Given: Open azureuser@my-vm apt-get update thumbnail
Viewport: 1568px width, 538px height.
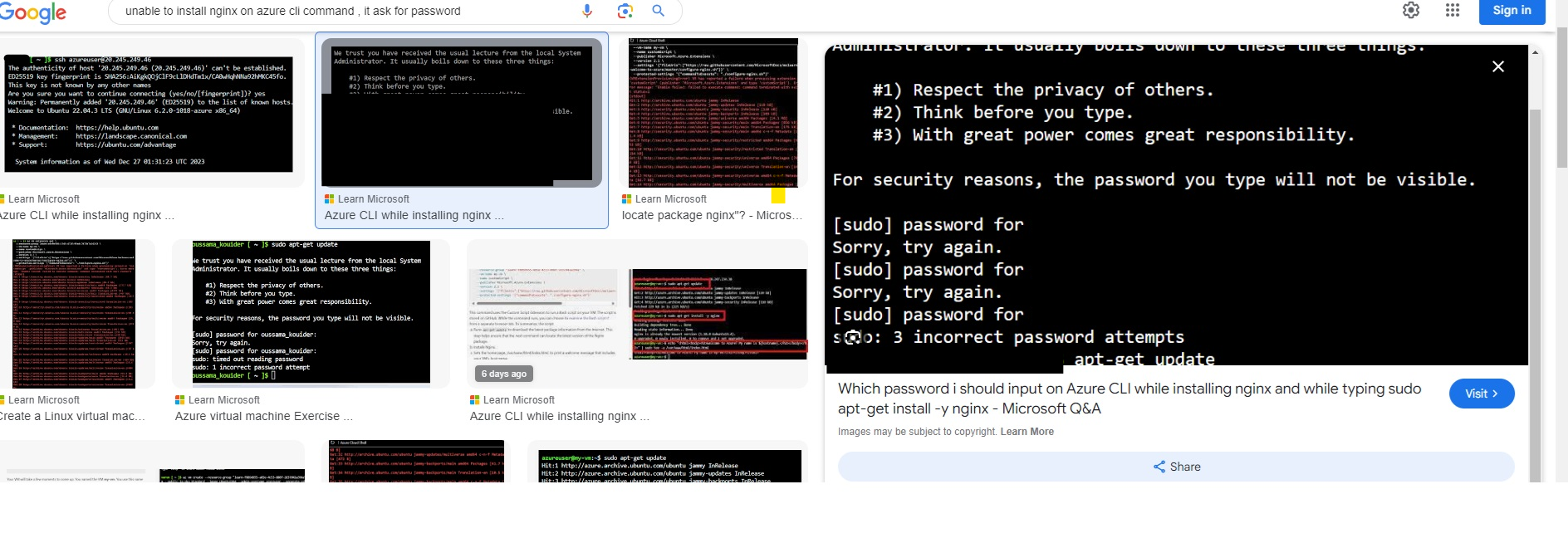Looking at the screenshot, I should tap(669, 465).
